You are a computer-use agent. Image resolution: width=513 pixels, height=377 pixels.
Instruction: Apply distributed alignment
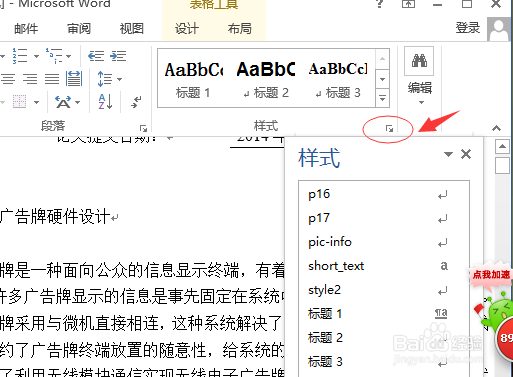click(74, 79)
